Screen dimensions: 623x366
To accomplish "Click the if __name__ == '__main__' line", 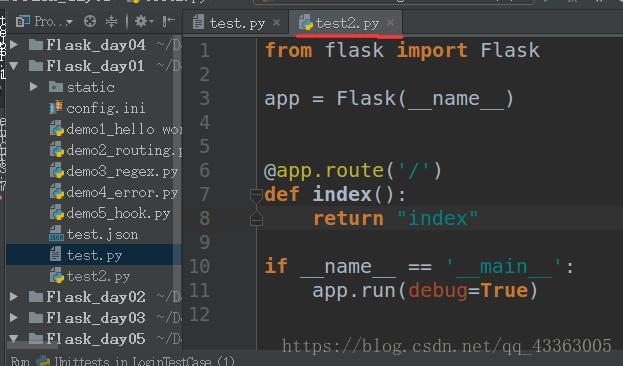I will coord(419,266).
